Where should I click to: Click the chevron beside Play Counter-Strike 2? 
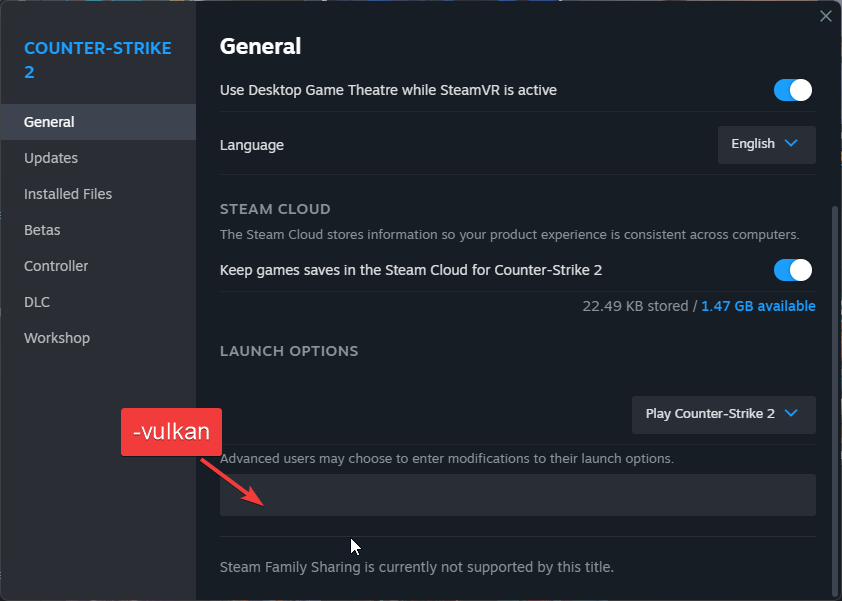click(x=792, y=414)
